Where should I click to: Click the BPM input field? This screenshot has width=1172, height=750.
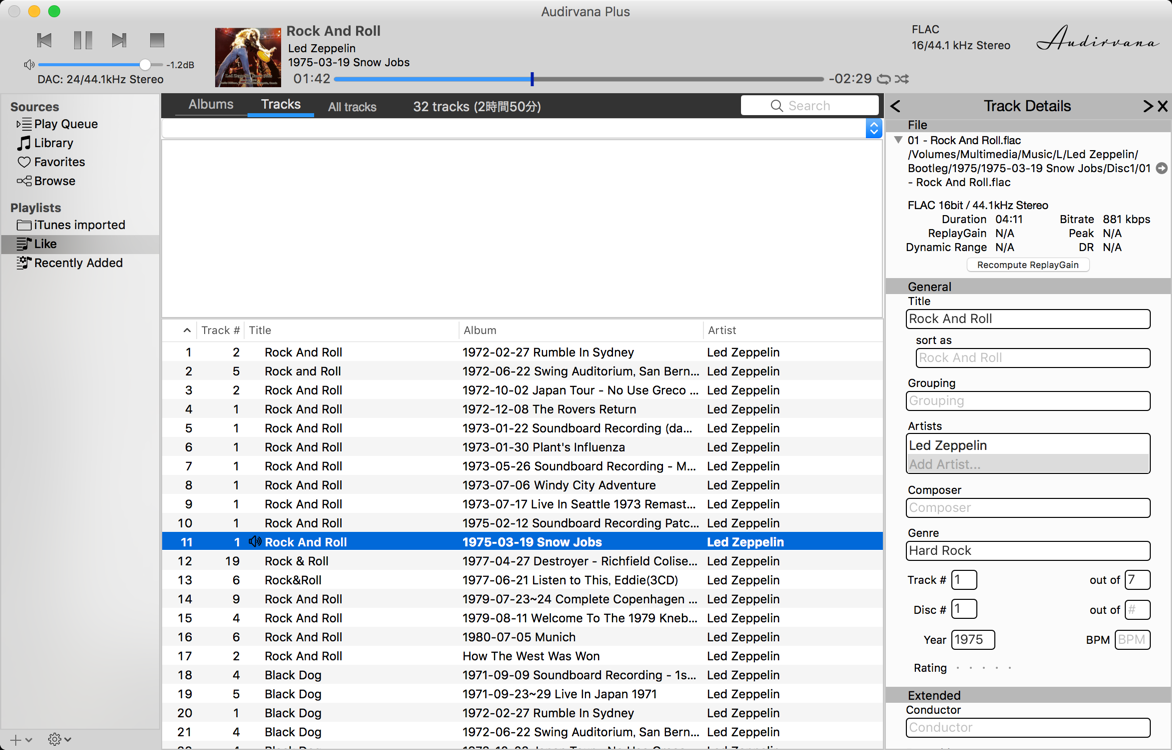pos(1132,640)
